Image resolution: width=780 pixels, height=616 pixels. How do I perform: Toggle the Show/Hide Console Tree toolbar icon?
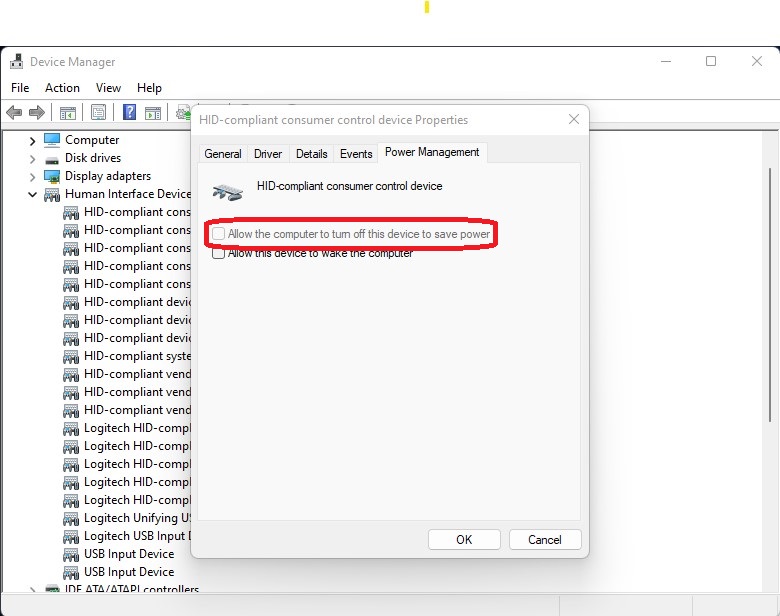pos(68,113)
